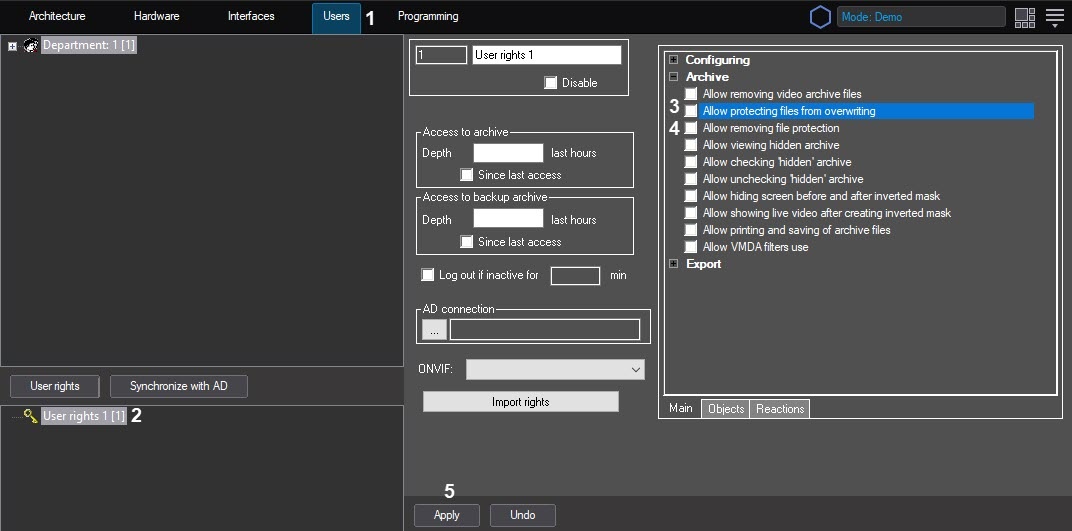Enable Allow protecting files from overwriting checkbox
Screen dimensions: 1072x531
(691, 111)
